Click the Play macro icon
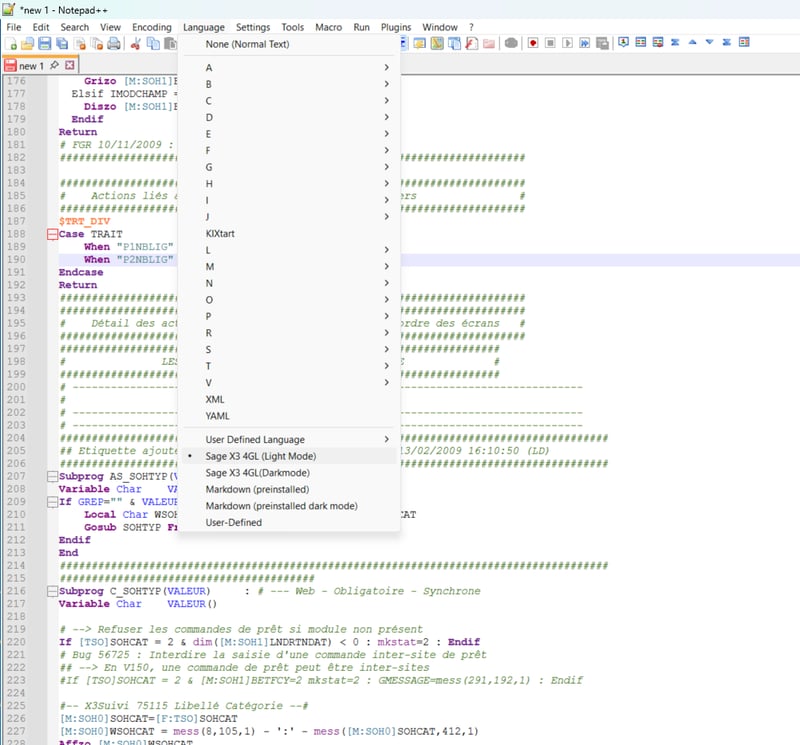The image size is (800, 745). click(x=567, y=43)
